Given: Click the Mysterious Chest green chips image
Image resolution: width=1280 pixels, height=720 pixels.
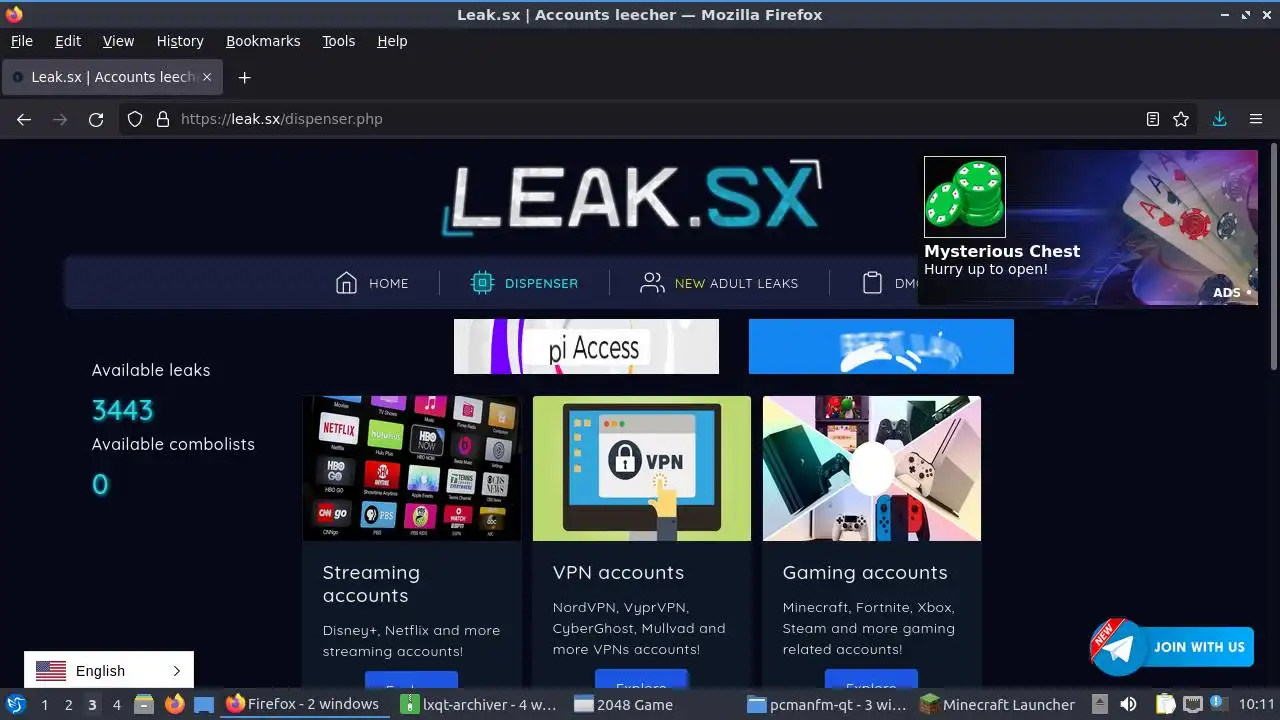Looking at the screenshot, I should [x=965, y=197].
